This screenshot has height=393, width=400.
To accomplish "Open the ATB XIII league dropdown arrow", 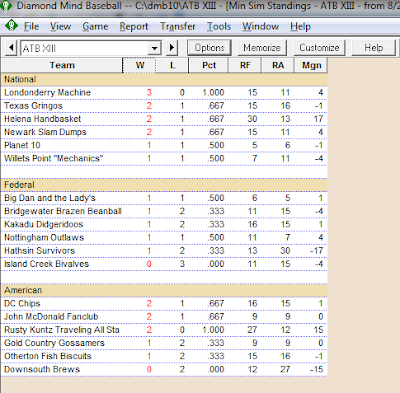I will click(154, 48).
